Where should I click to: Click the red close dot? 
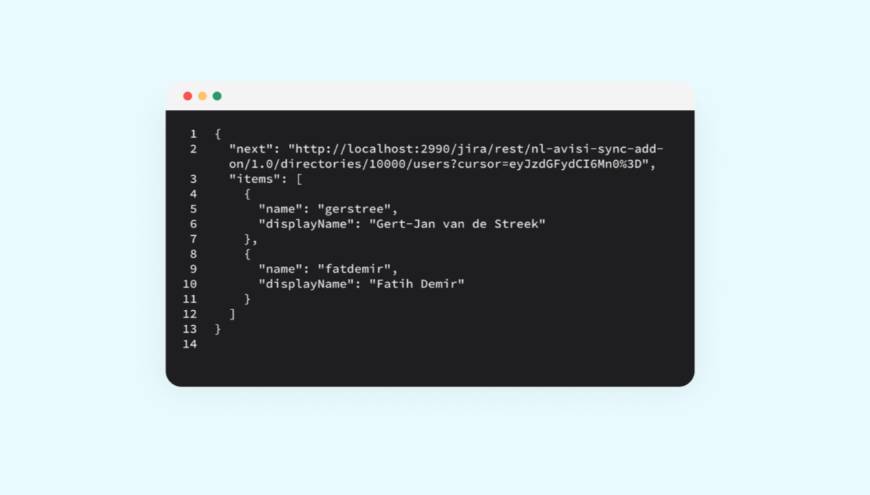point(188,96)
